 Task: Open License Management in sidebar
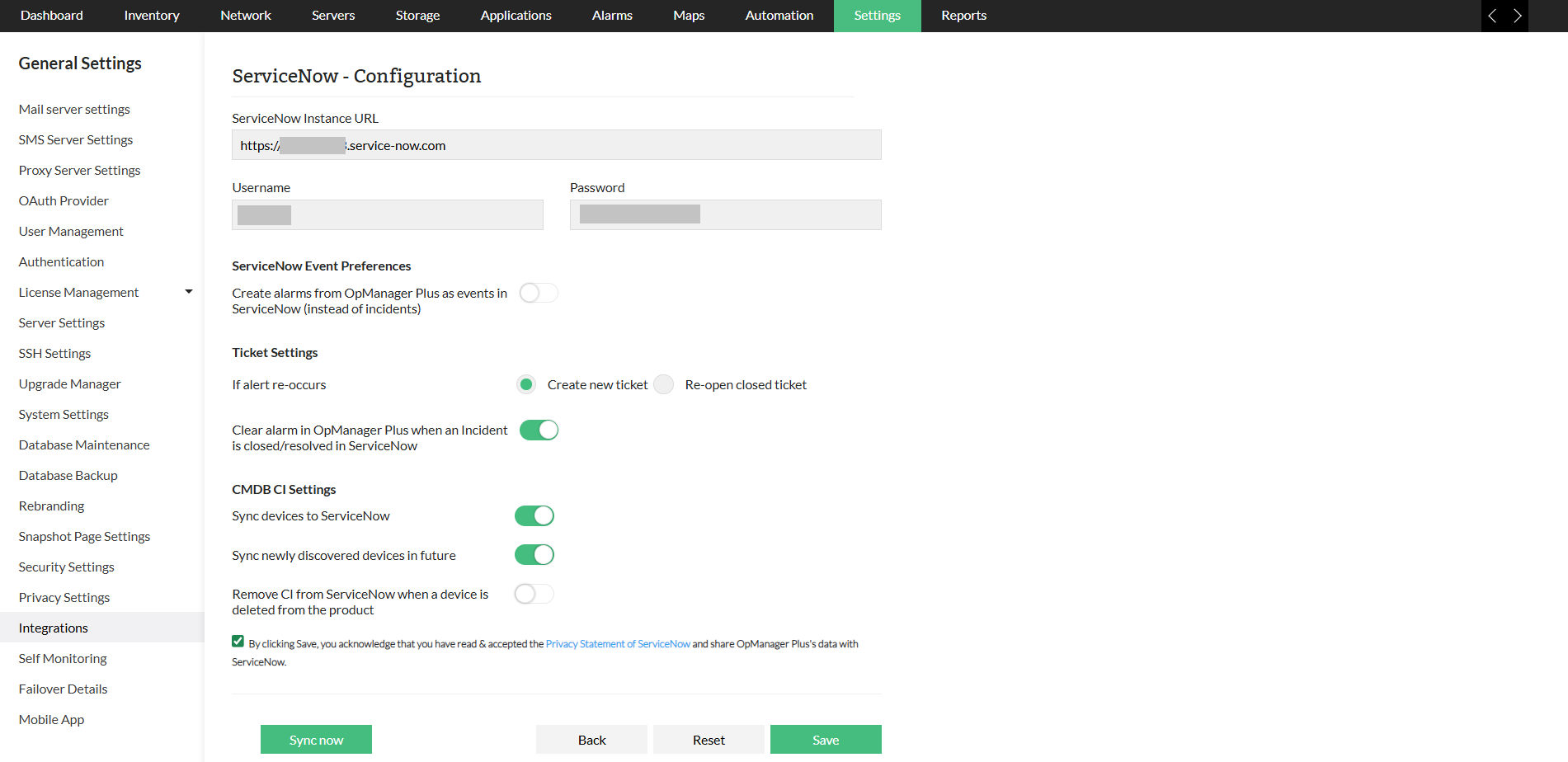(x=78, y=292)
